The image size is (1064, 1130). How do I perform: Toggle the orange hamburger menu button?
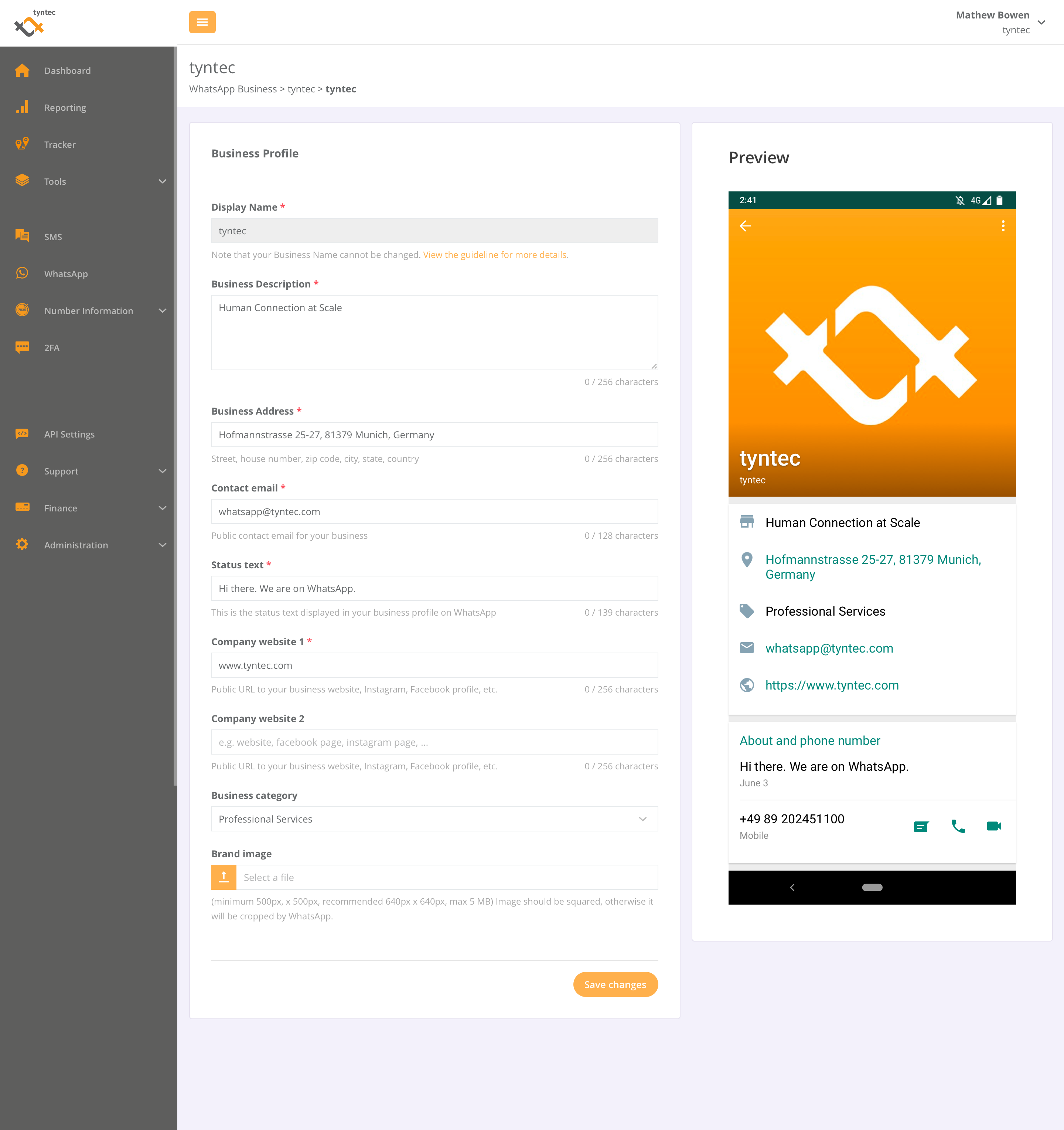(202, 22)
